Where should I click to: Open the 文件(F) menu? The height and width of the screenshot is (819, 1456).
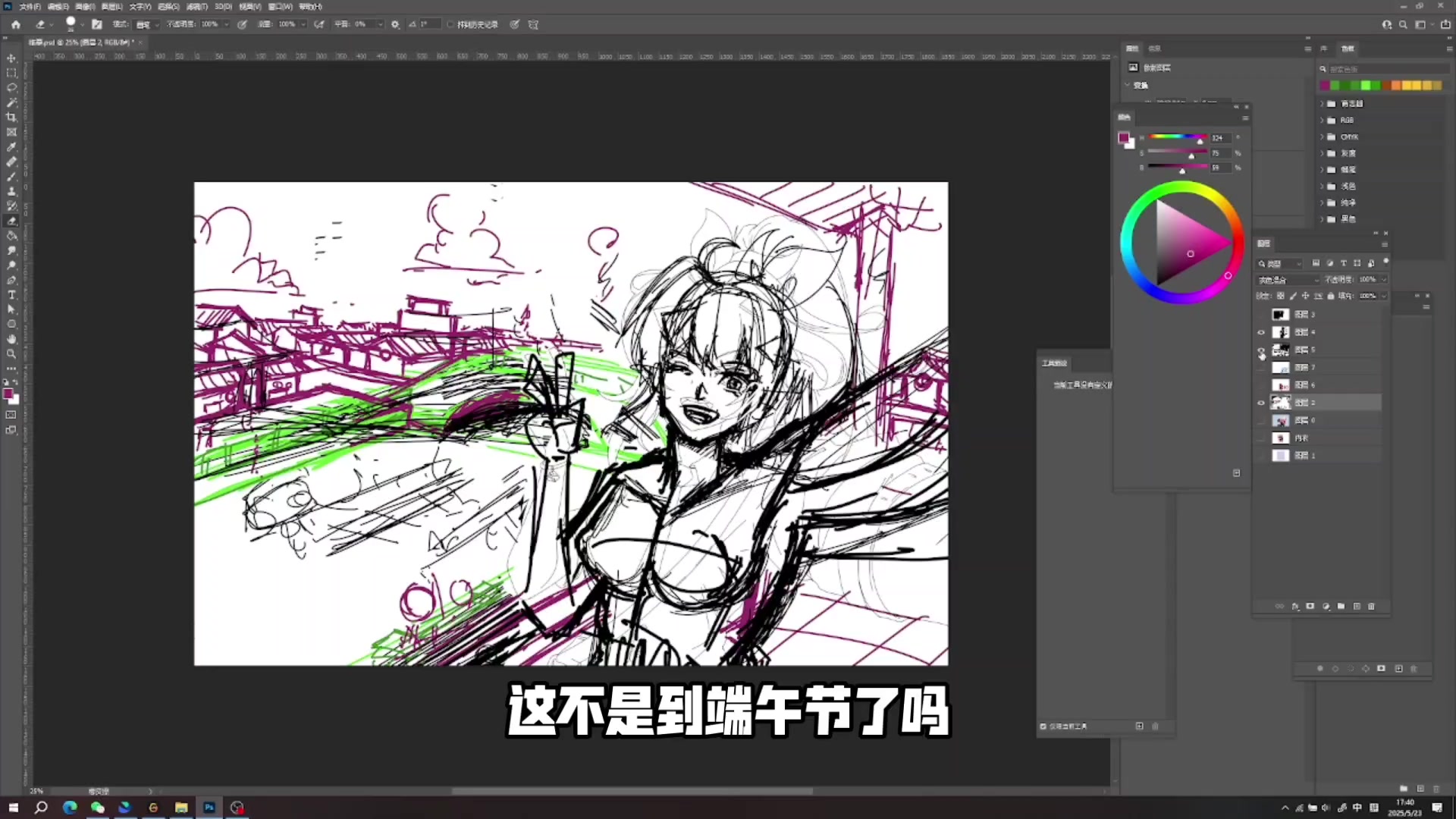click(x=30, y=6)
